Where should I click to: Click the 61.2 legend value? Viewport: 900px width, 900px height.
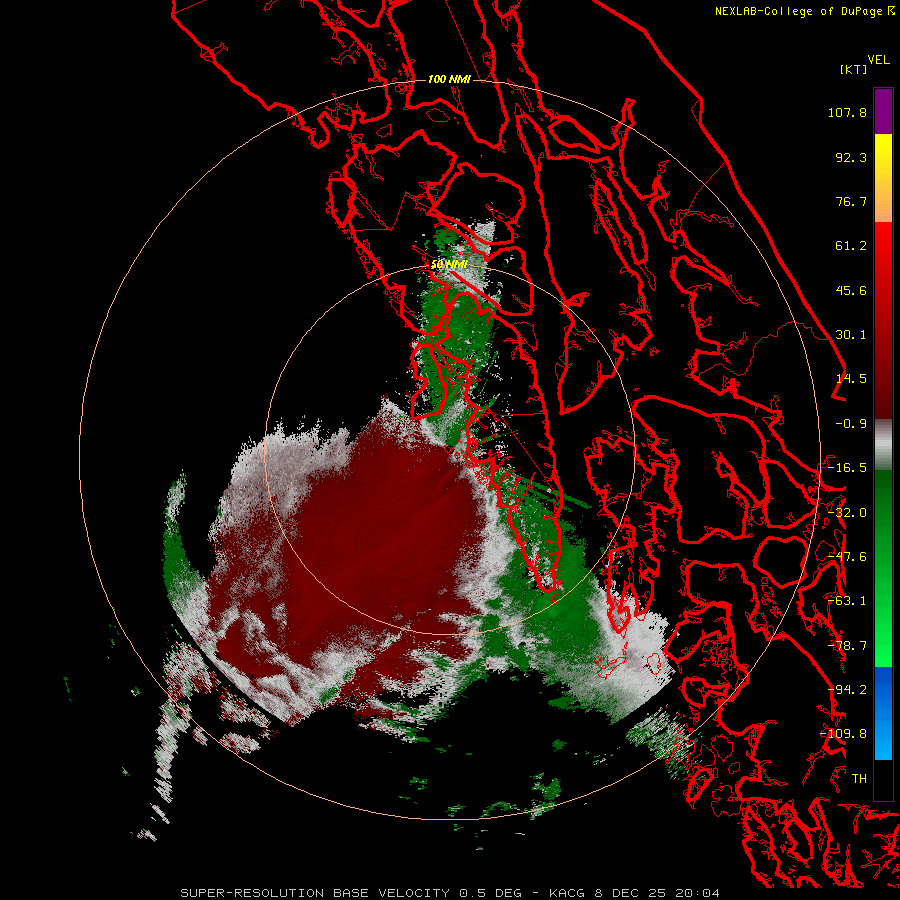(x=851, y=246)
